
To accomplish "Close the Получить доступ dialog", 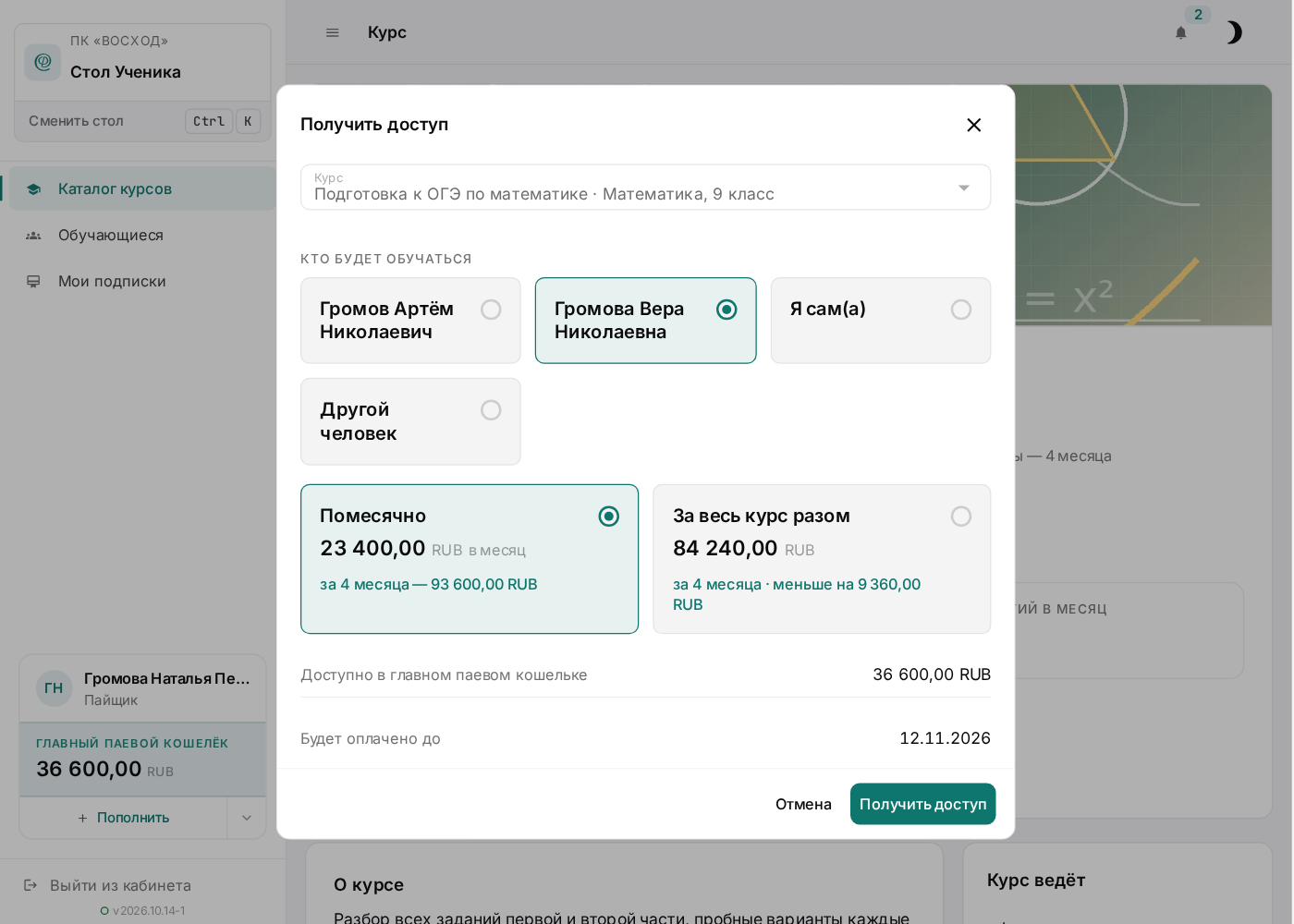I will coord(973,125).
